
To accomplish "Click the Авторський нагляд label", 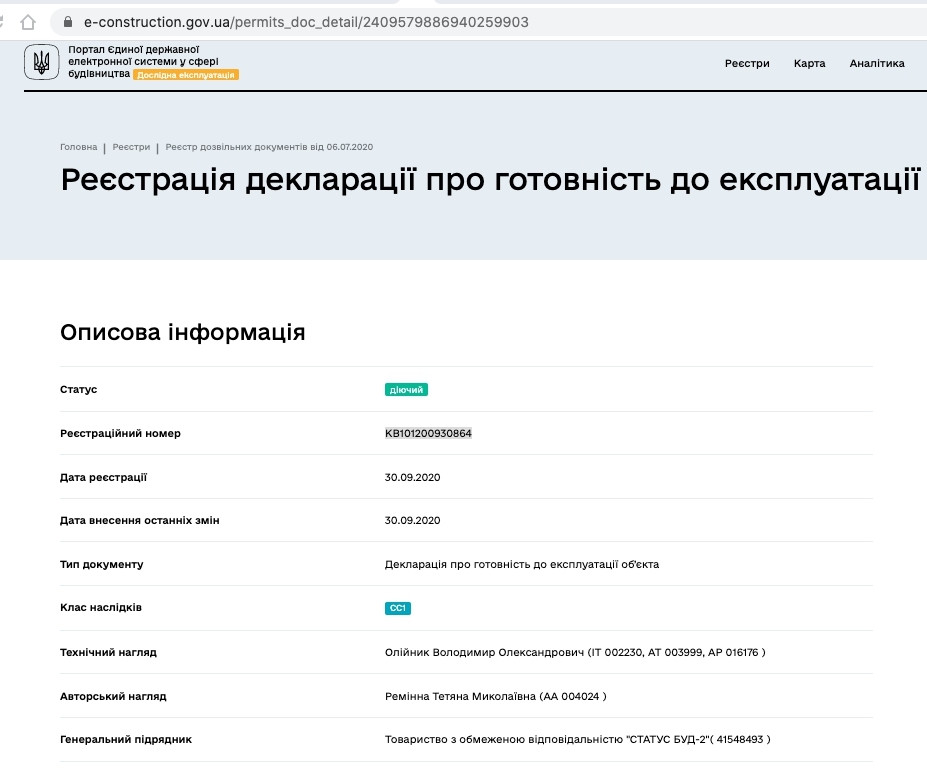I will coord(113,696).
